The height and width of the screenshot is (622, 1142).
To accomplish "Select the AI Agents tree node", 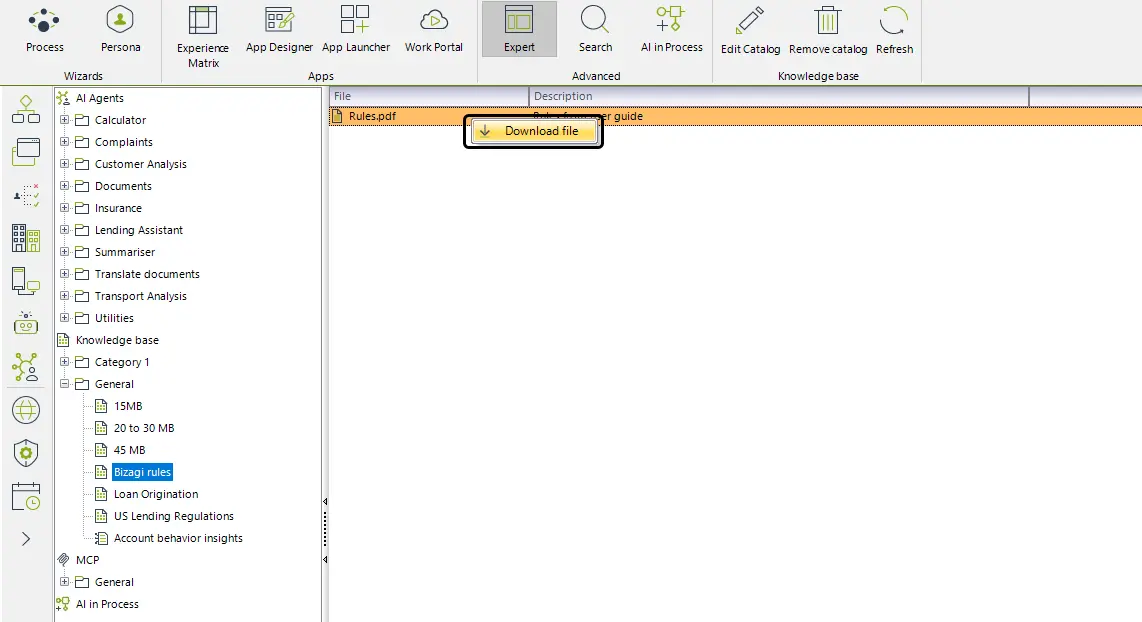I will click(x=100, y=98).
